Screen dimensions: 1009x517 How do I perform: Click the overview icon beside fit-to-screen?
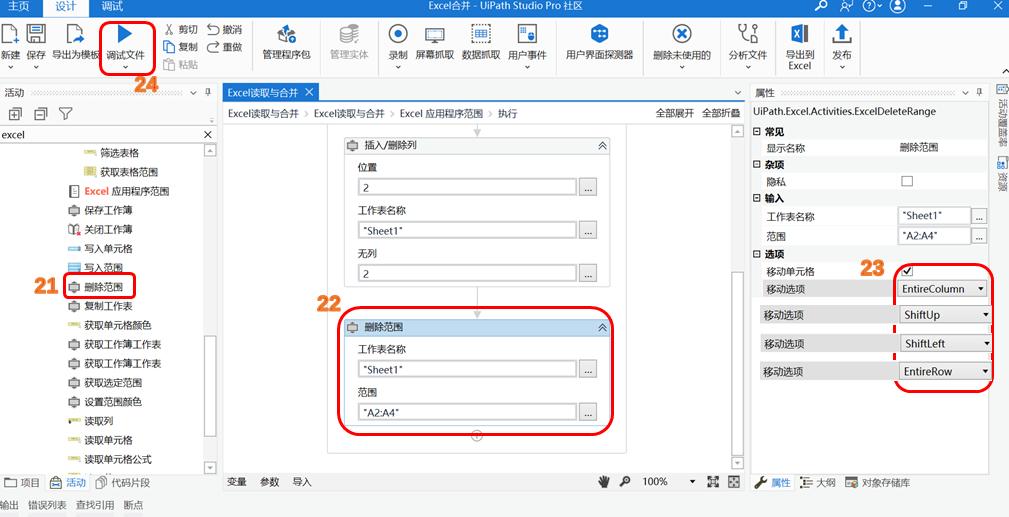coord(734,482)
